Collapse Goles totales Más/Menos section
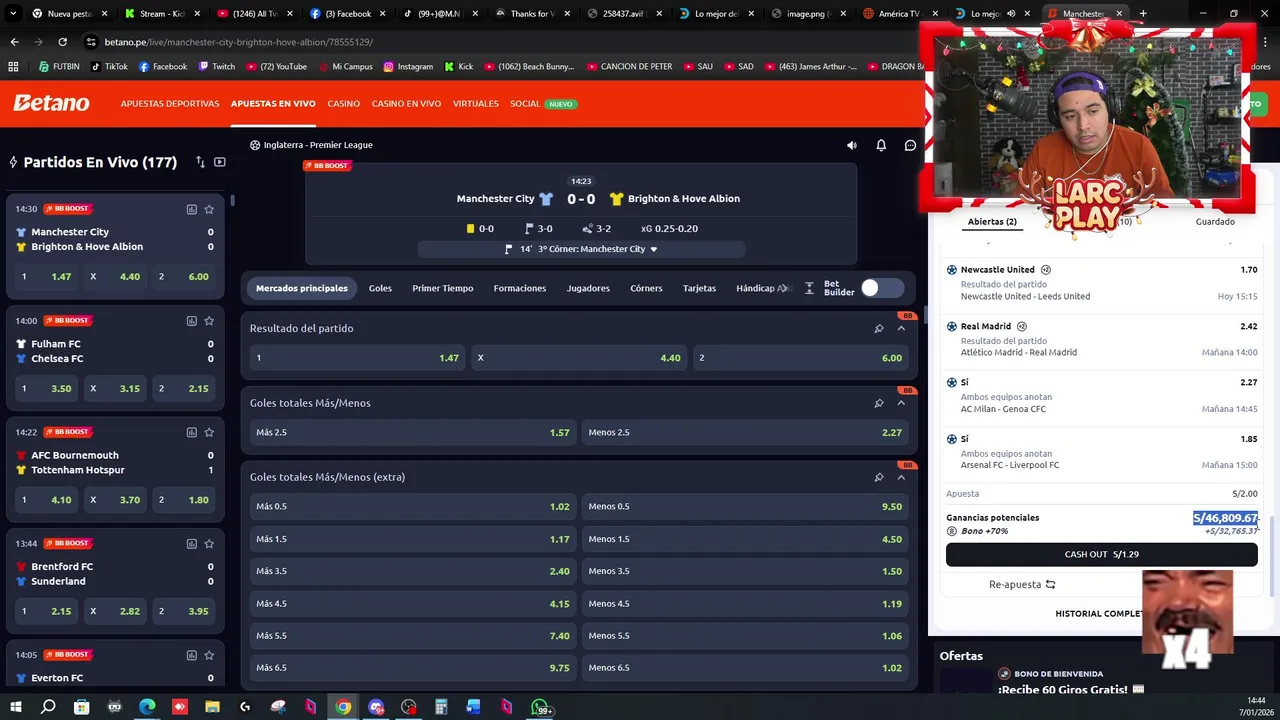 coord(901,403)
